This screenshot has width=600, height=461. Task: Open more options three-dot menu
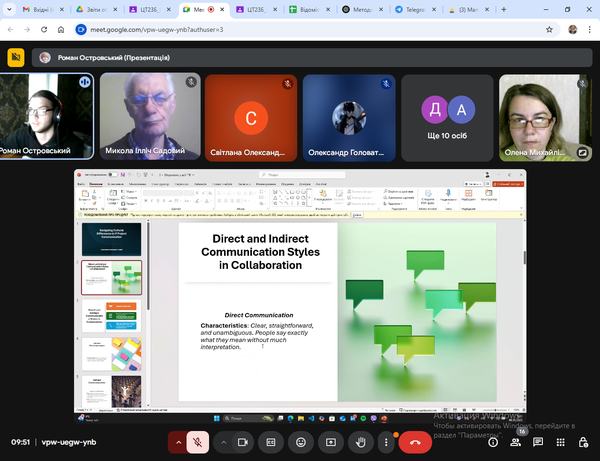[x=386, y=441]
